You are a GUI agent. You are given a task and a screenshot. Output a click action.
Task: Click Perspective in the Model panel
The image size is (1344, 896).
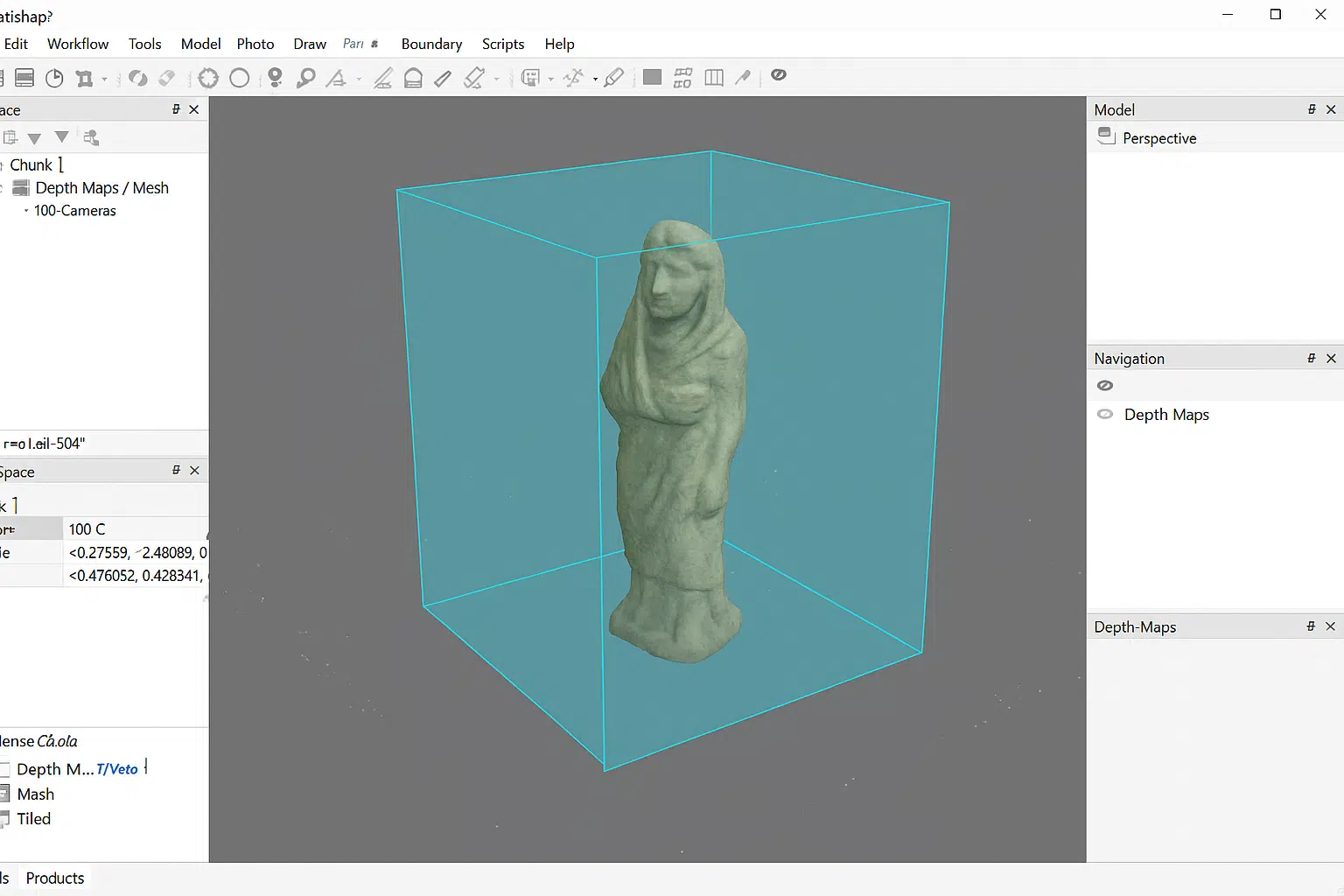point(1158,137)
